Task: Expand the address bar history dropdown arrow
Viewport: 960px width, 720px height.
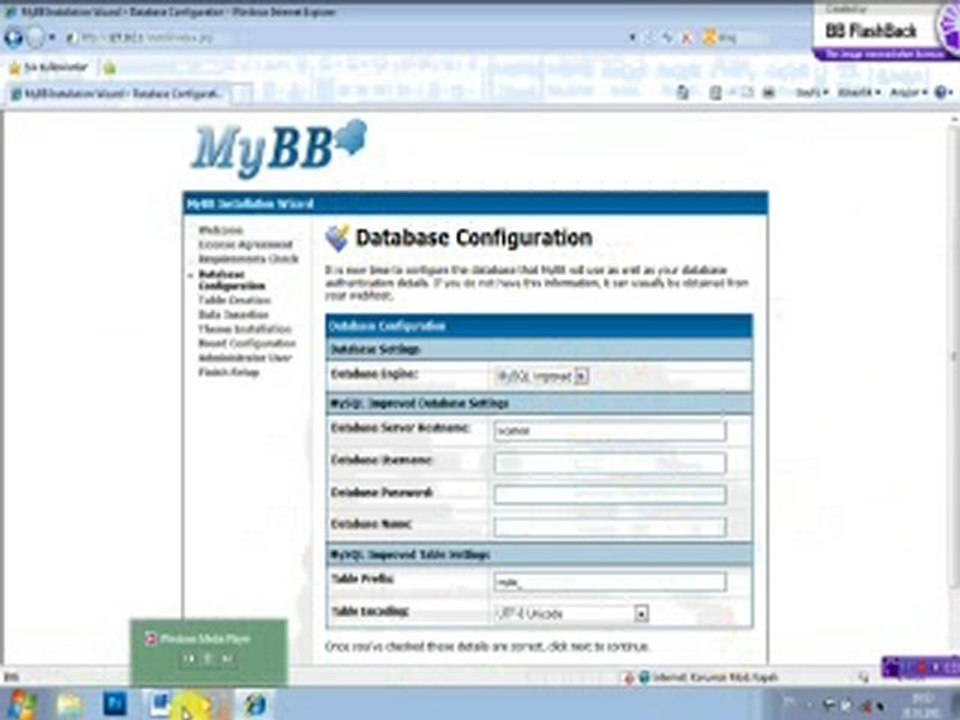Action: pos(632,38)
